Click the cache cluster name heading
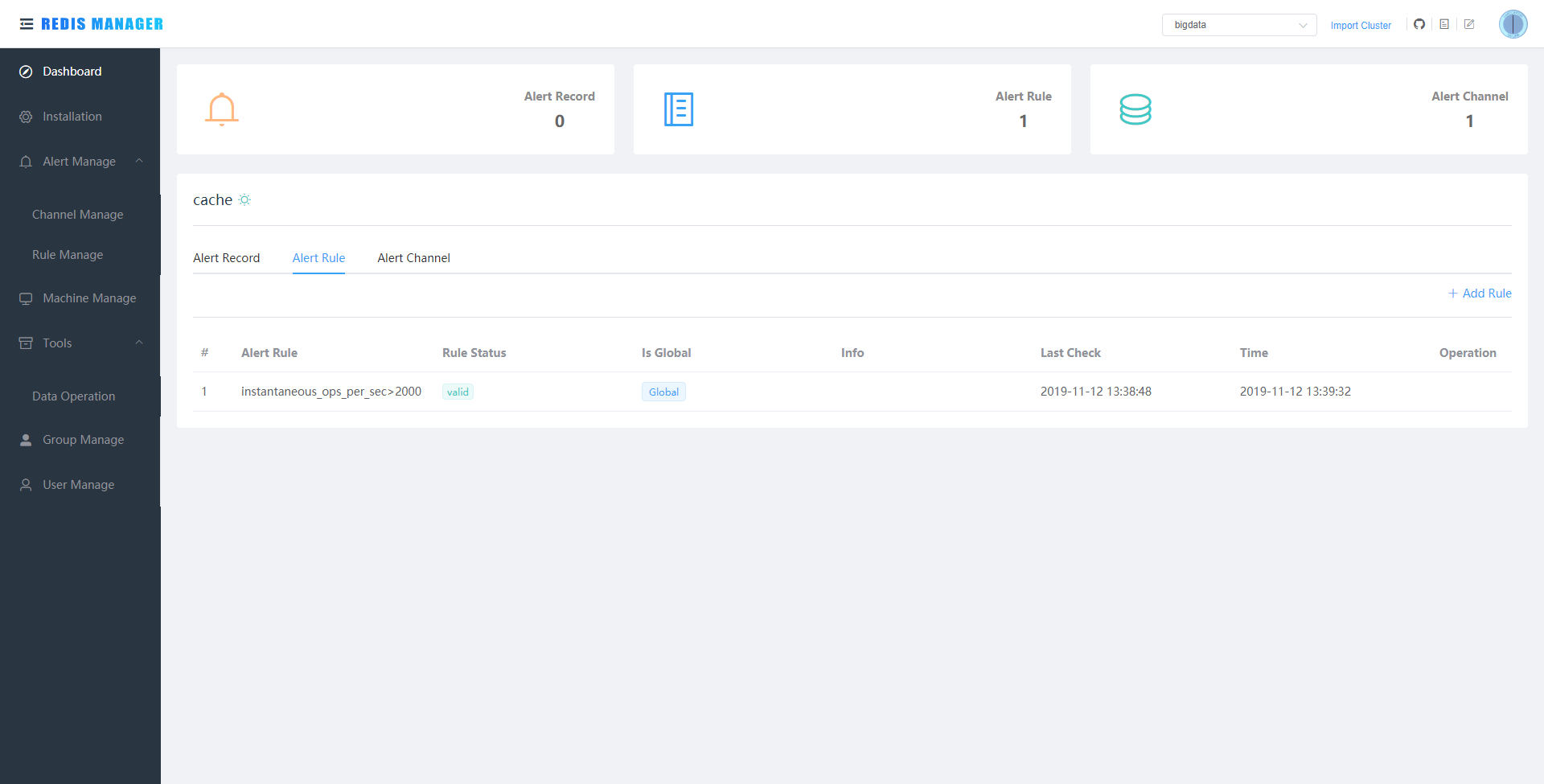The image size is (1544, 784). pos(212,200)
